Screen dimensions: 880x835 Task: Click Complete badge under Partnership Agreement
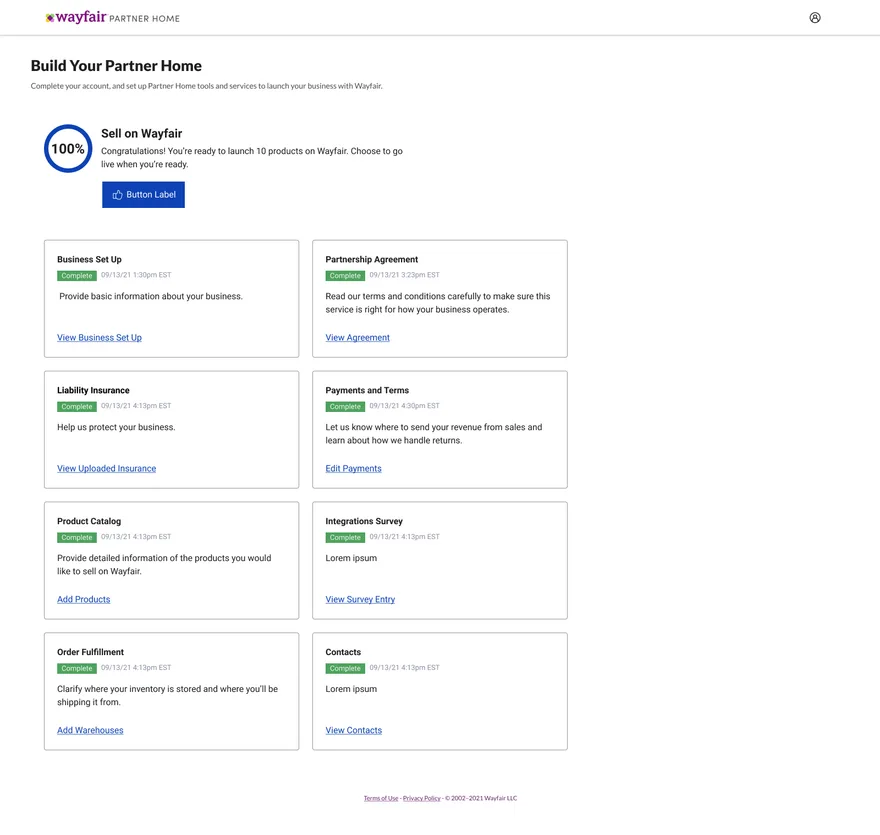pos(345,276)
